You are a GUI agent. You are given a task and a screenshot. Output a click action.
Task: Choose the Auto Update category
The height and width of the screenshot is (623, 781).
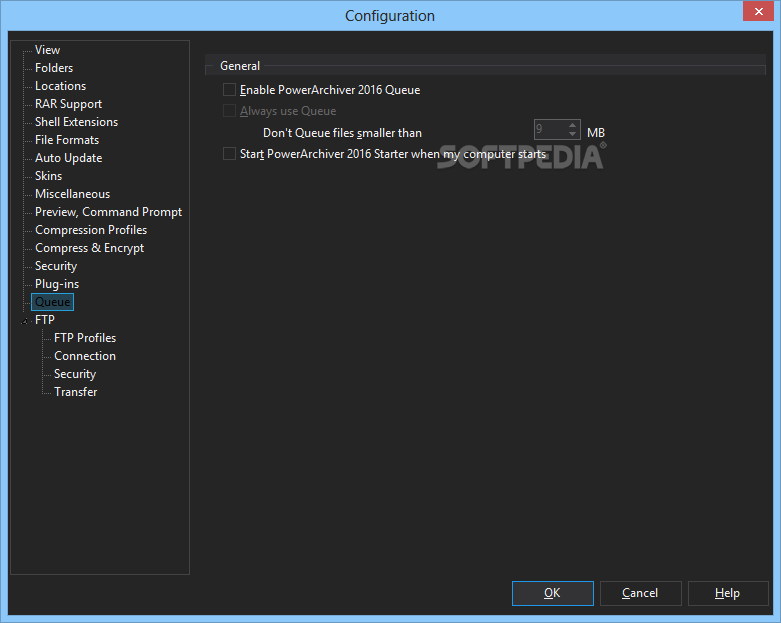point(68,158)
